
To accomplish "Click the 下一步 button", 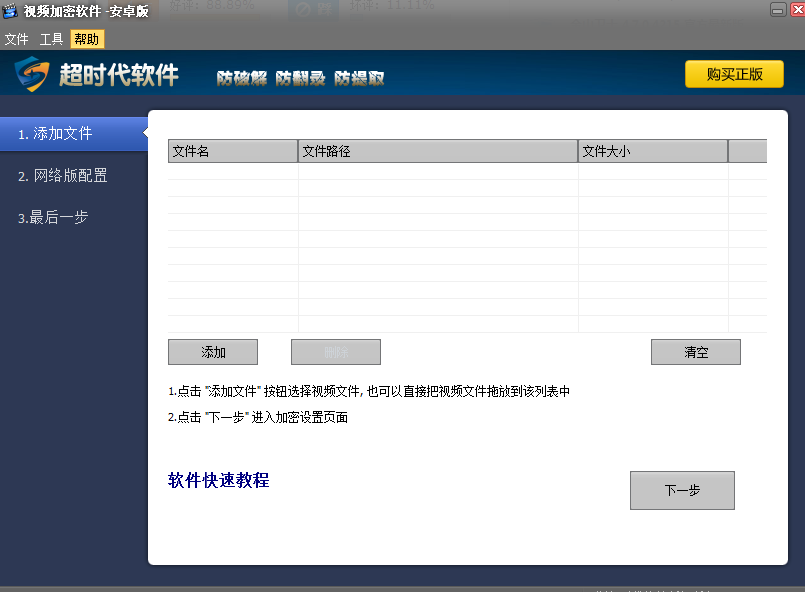I will click(682, 490).
